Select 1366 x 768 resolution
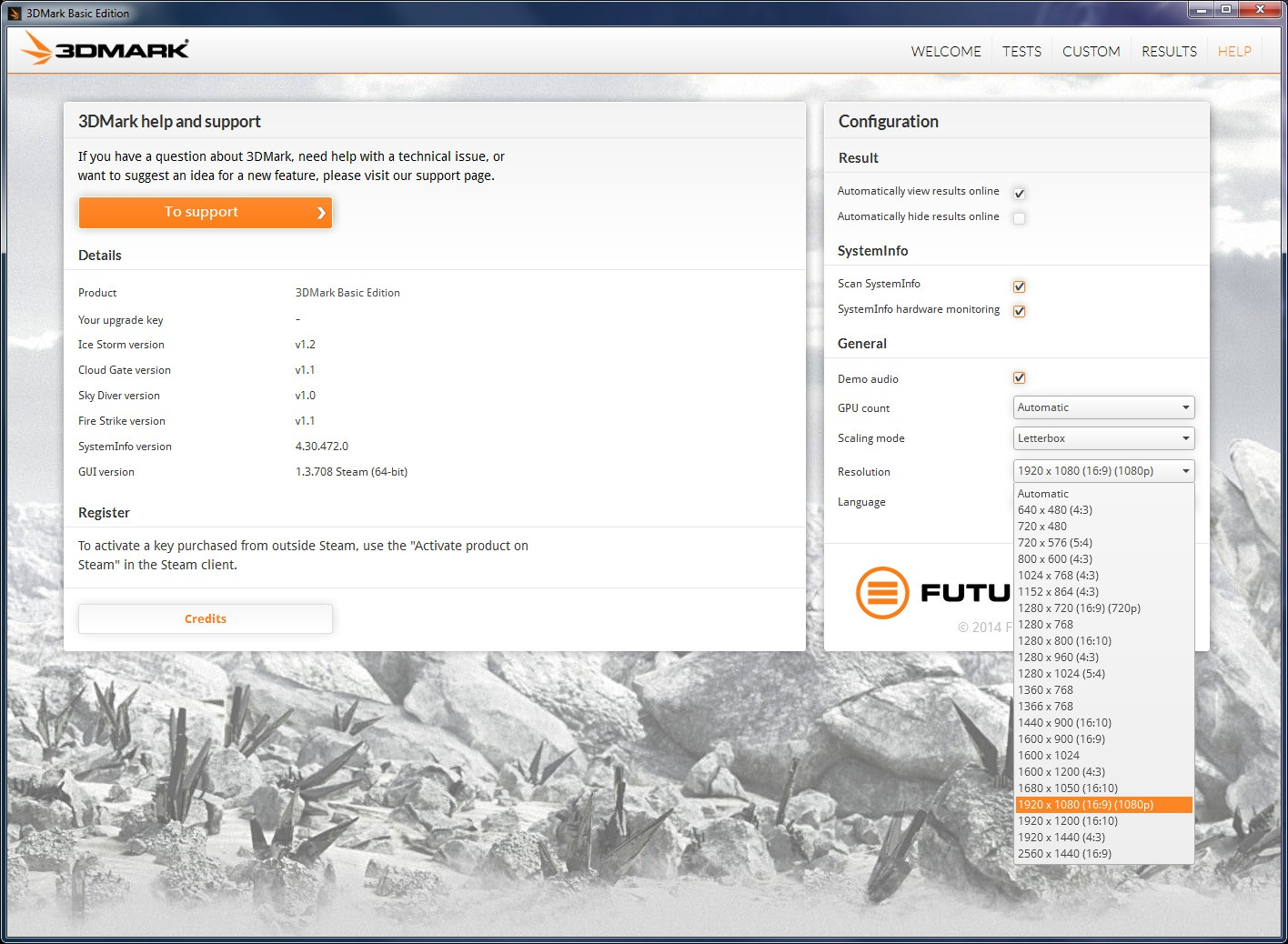 (1103, 707)
